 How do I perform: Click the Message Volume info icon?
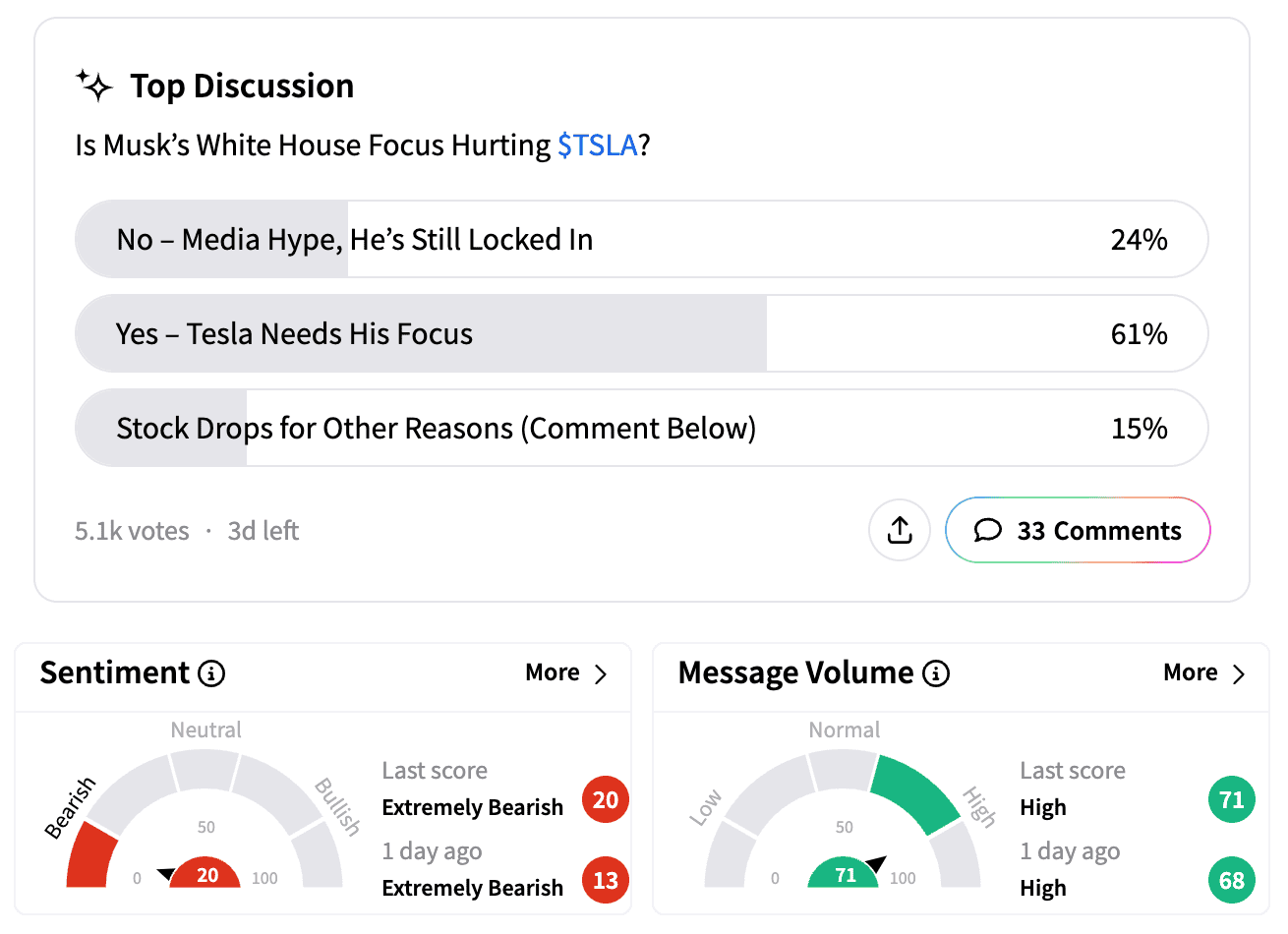936,673
